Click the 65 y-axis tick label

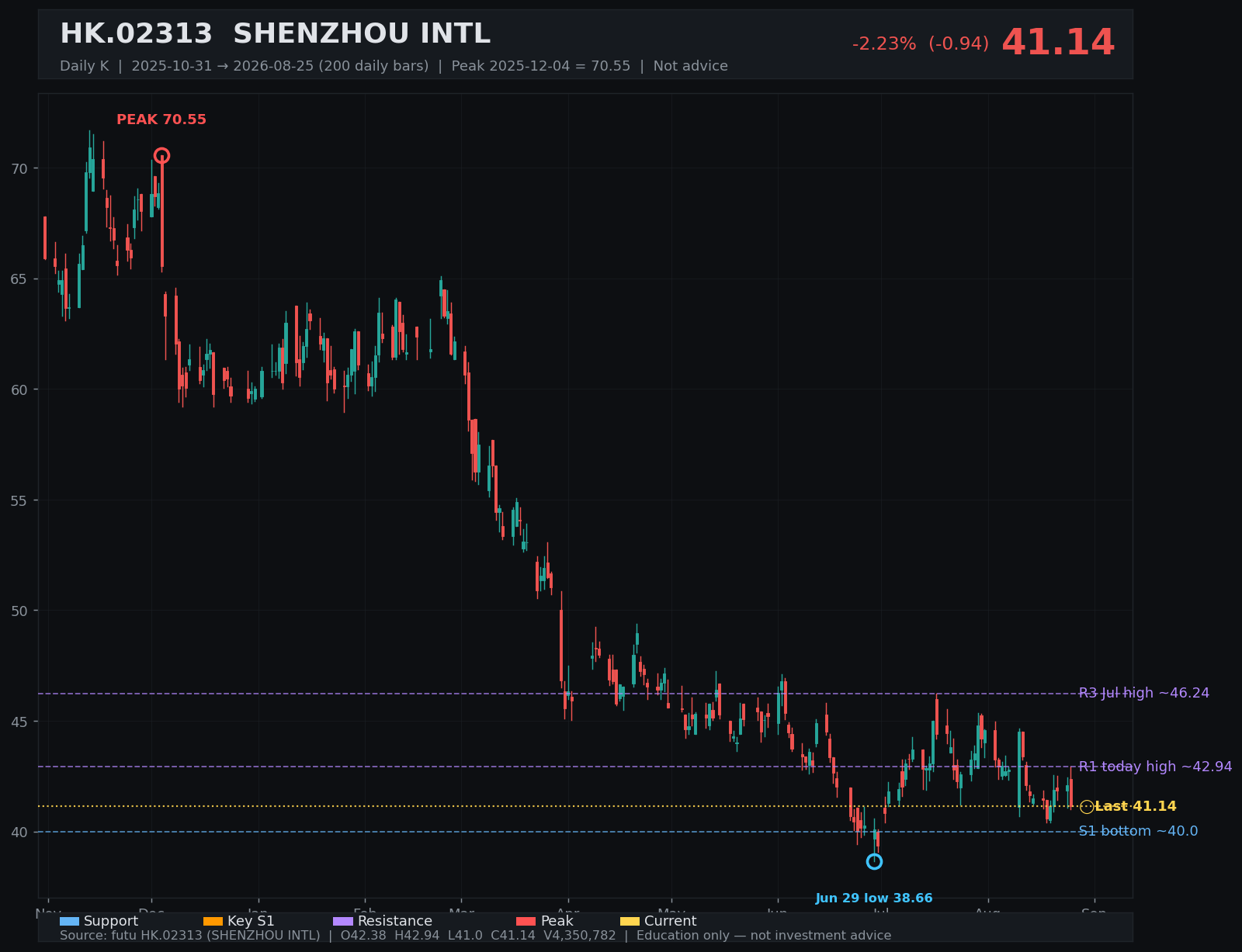[x=19, y=279]
